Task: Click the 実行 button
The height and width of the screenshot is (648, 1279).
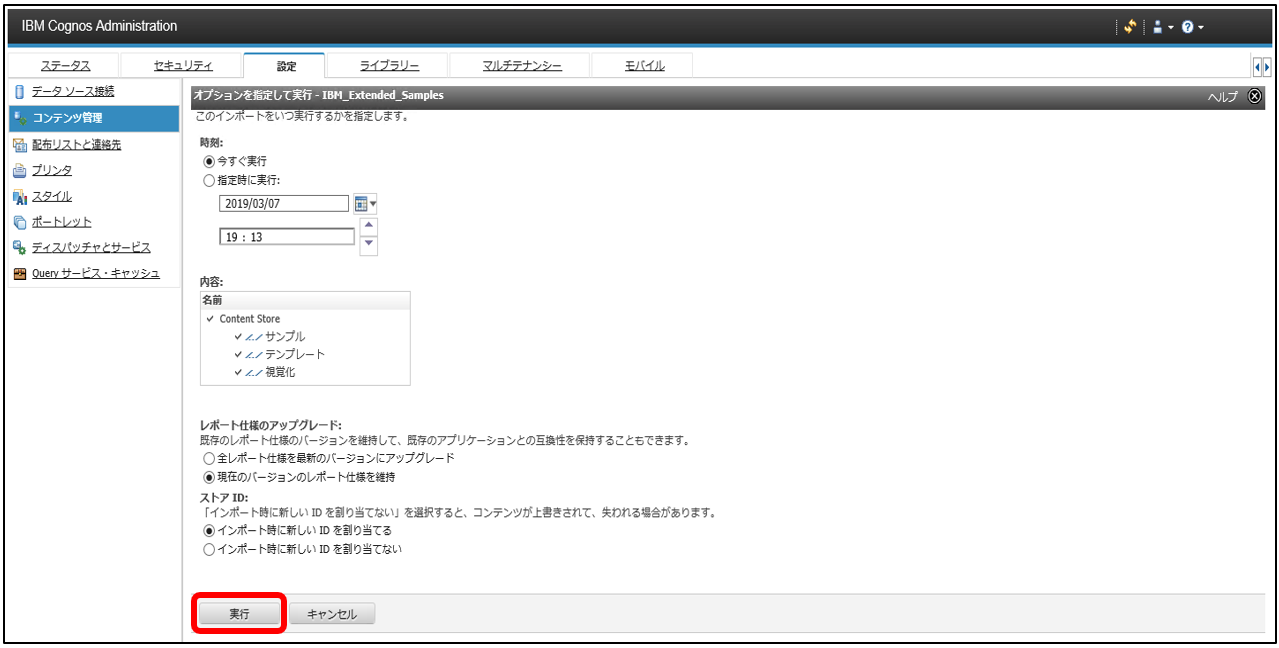Action: 239,614
